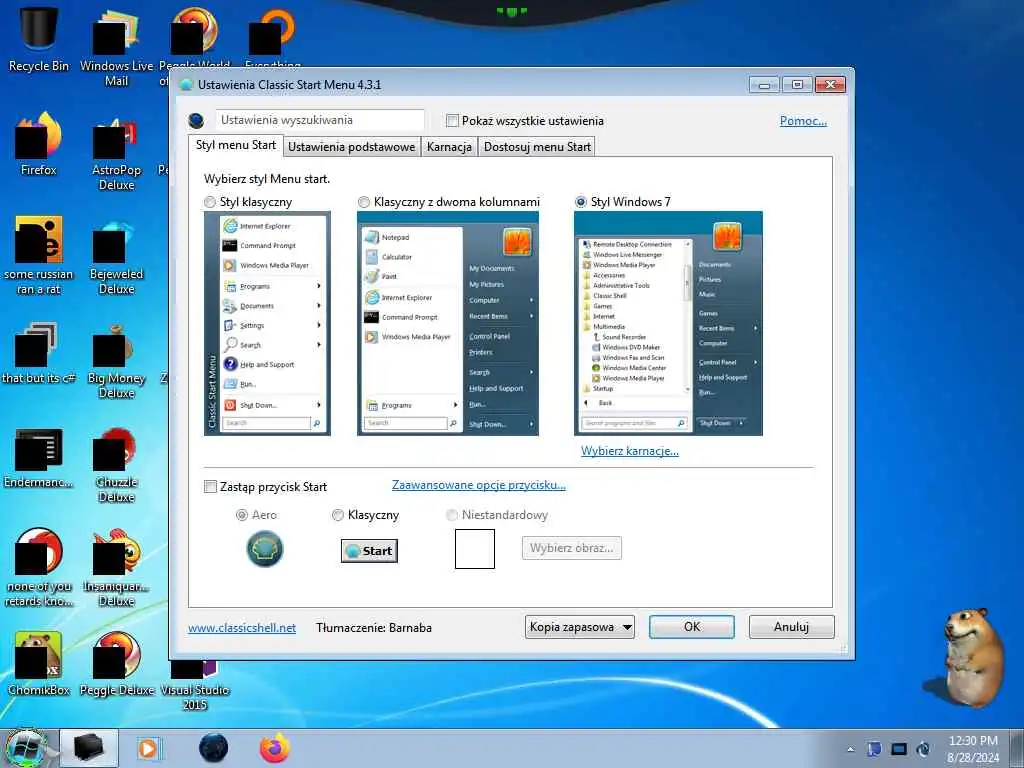Open Peggle Deluxe desktop shortcut

(116, 664)
